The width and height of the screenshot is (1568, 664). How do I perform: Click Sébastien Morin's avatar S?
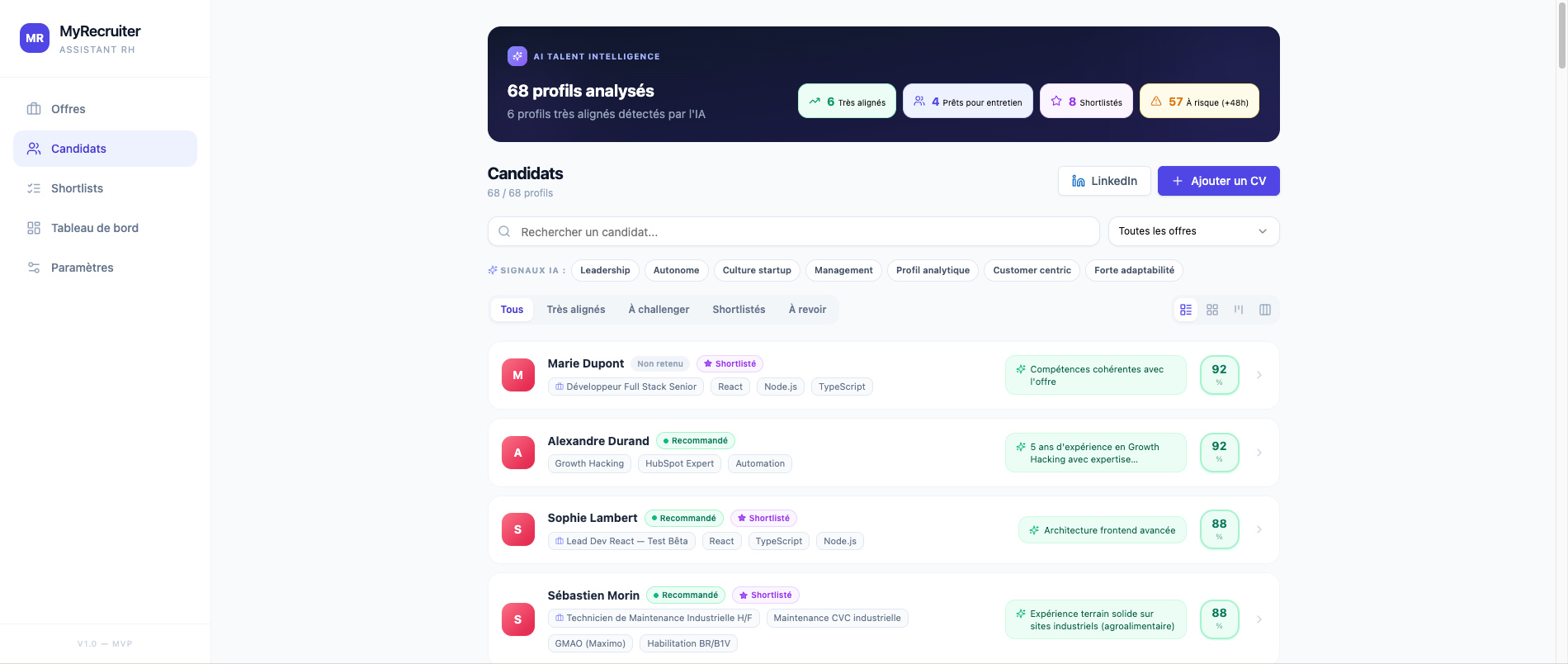tap(518, 619)
